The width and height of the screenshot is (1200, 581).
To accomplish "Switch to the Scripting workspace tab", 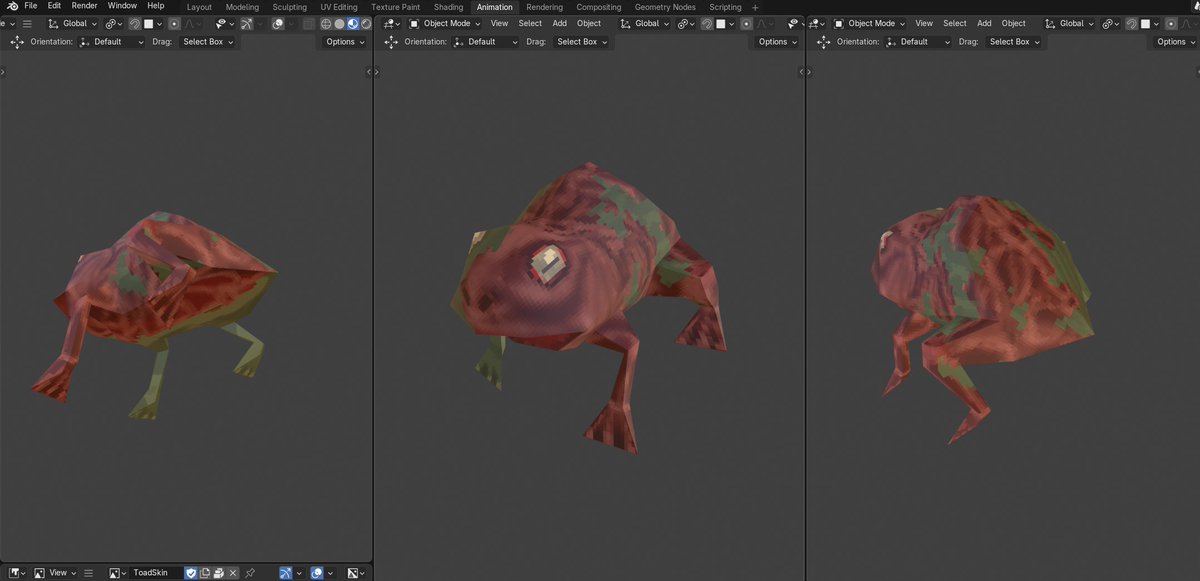I will pos(725,7).
